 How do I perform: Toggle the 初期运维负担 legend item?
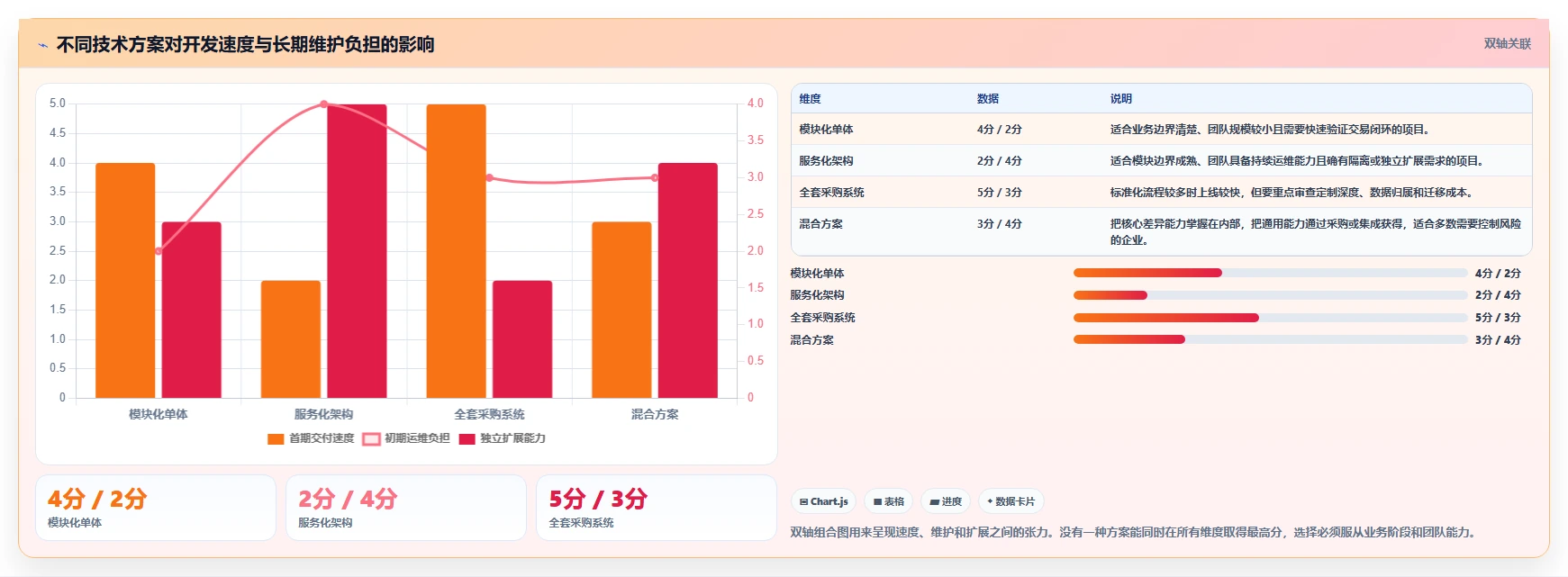coord(406,438)
